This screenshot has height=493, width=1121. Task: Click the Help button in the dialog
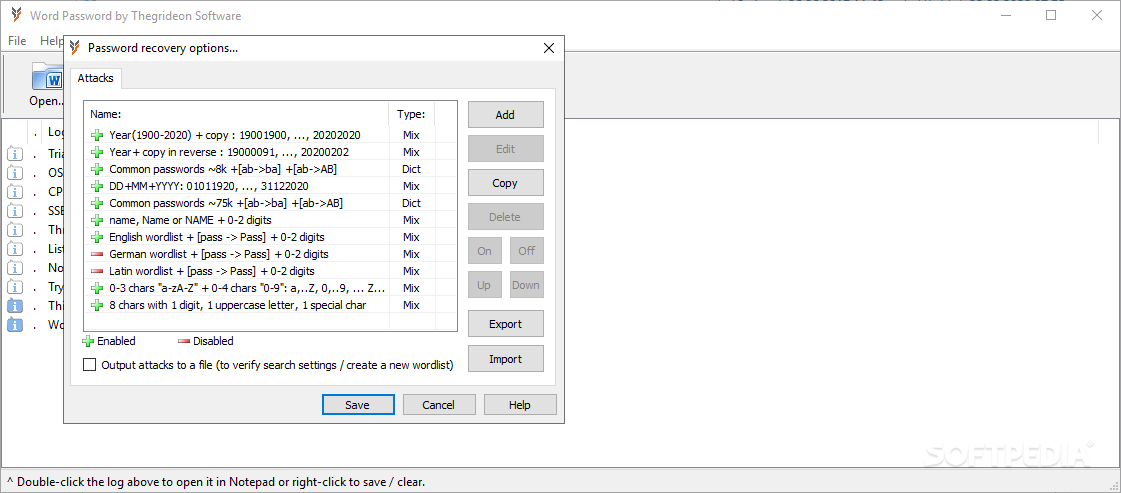click(x=520, y=404)
